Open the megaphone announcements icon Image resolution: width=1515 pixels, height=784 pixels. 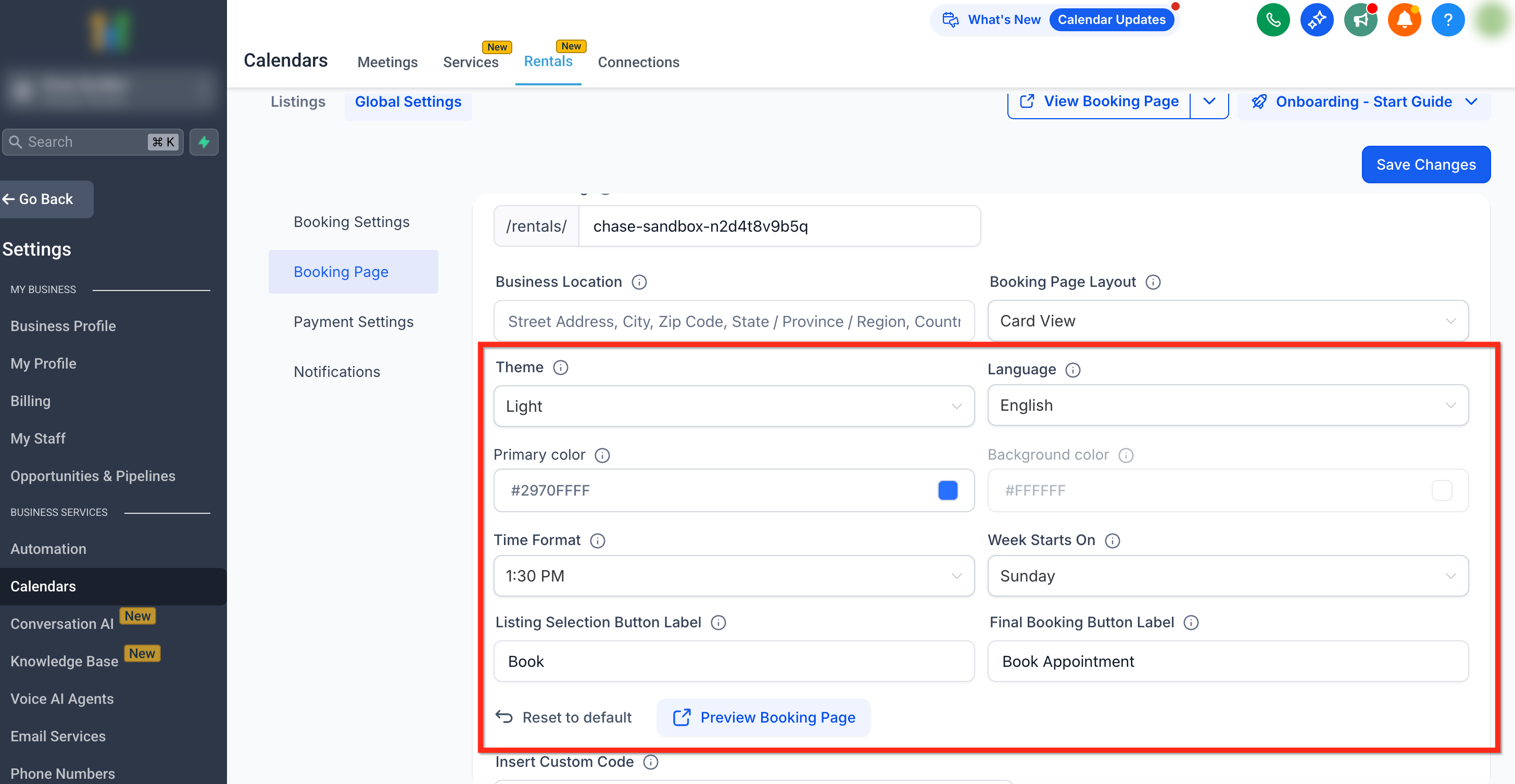pos(1360,20)
